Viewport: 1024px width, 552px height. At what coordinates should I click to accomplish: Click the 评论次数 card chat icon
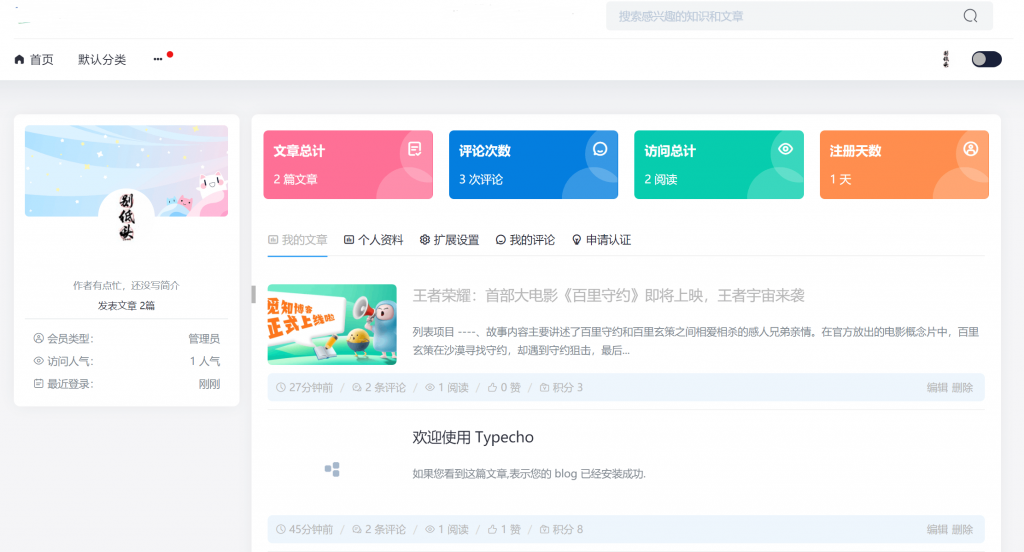[600, 150]
